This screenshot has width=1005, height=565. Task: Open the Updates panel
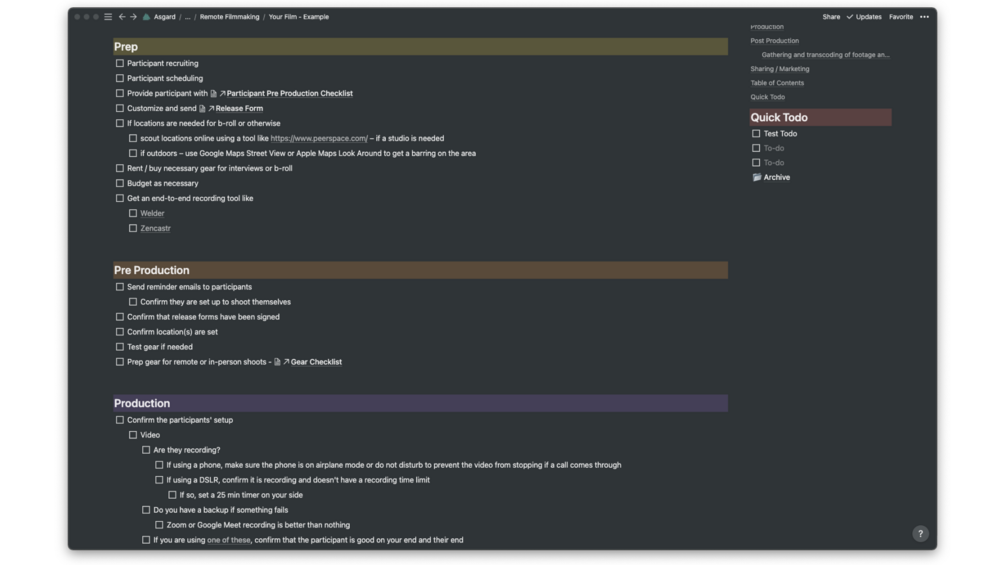click(864, 17)
